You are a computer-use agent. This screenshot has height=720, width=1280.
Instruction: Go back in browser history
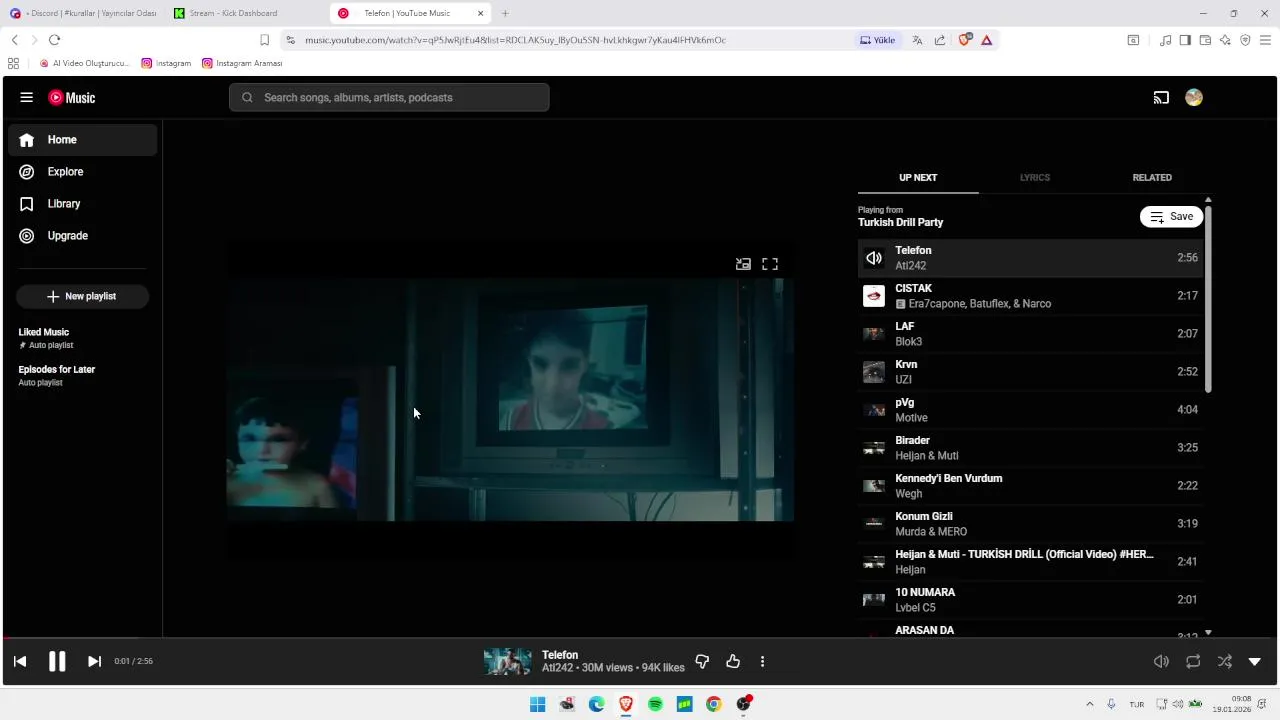(14, 40)
